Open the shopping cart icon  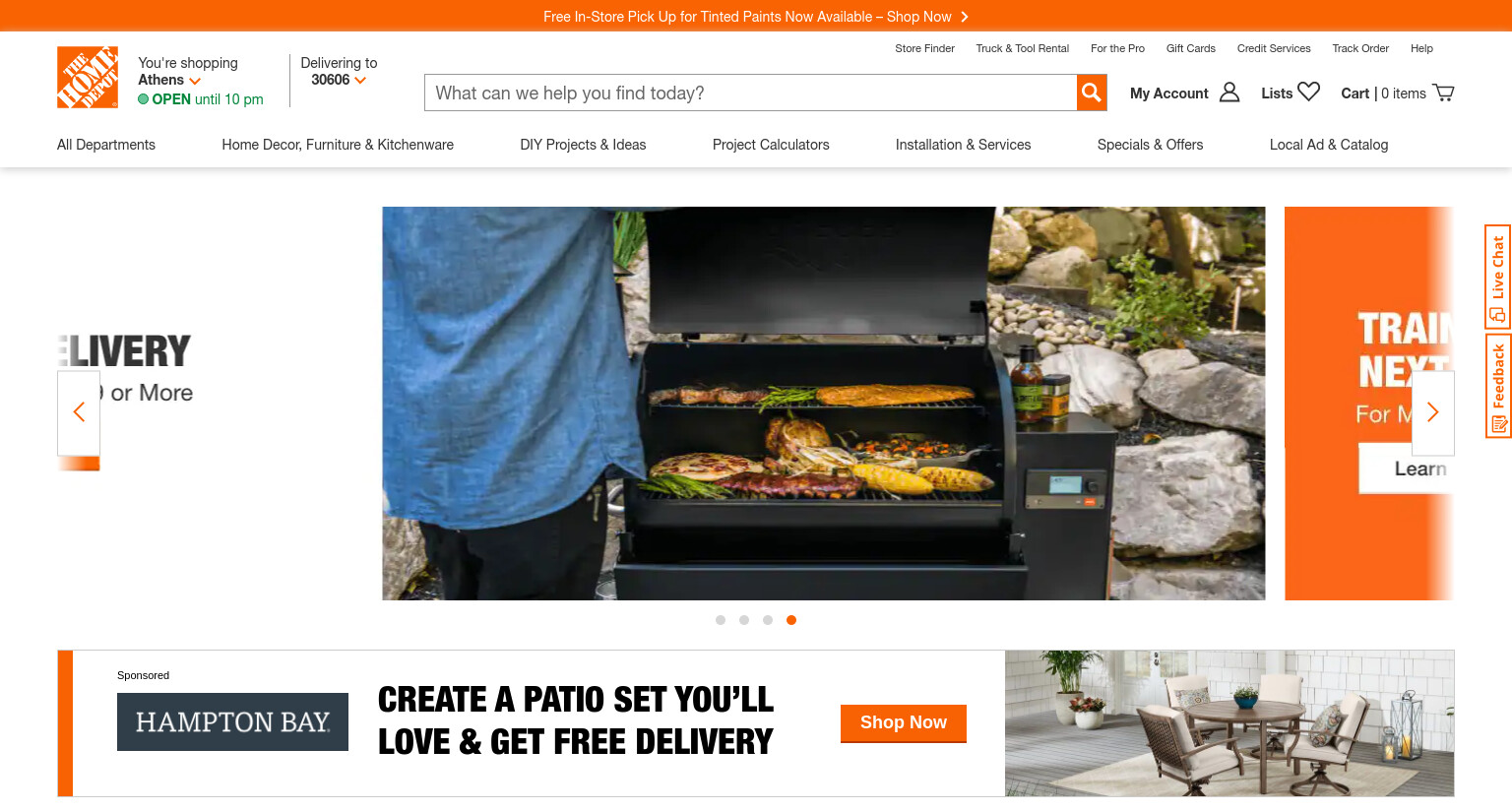click(x=1443, y=93)
